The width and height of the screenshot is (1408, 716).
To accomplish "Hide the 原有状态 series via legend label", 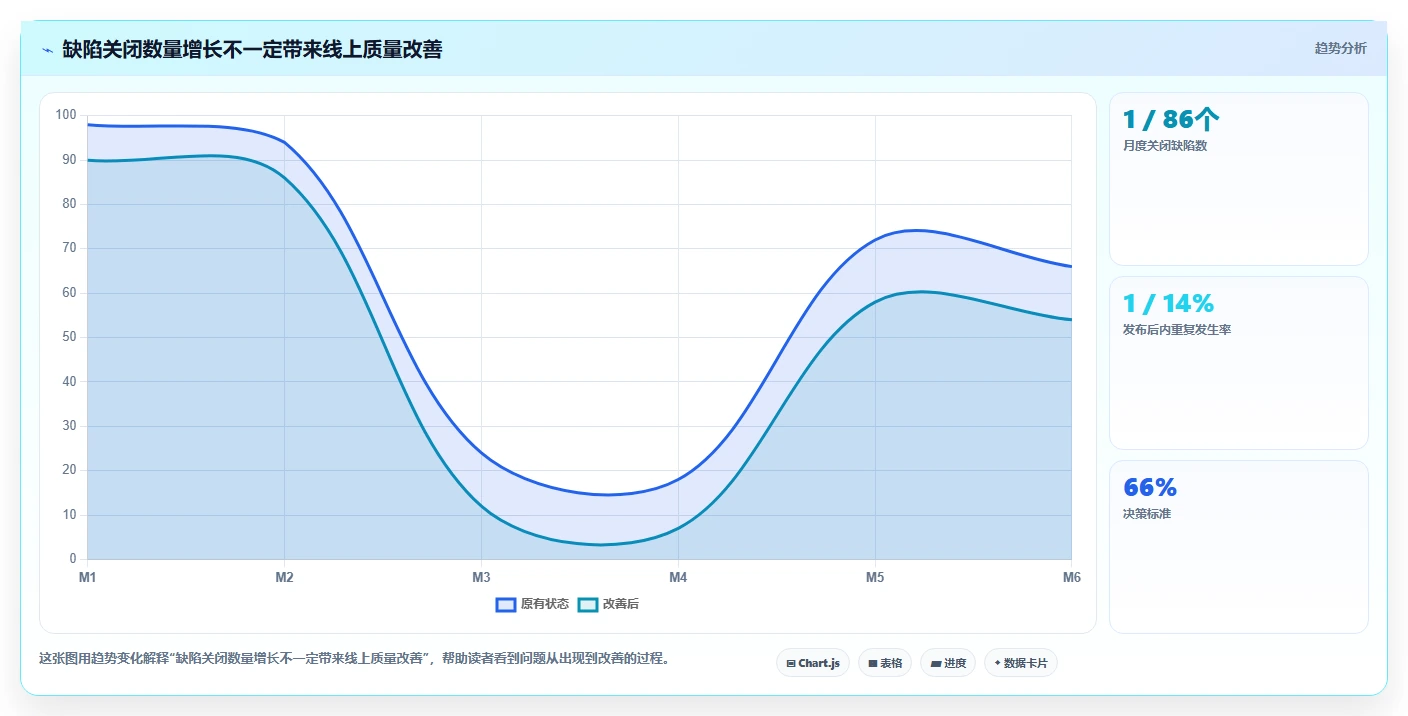I will (x=545, y=604).
